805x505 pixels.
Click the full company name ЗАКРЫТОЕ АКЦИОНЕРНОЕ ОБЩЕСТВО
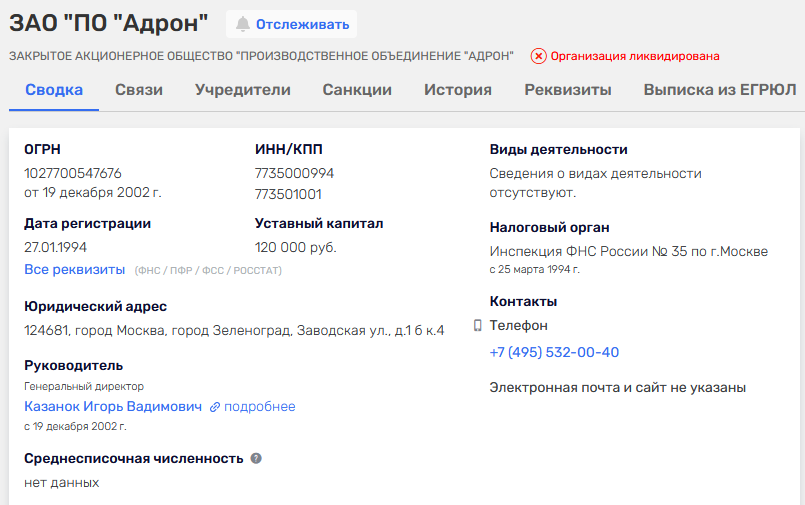tap(261, 56)
